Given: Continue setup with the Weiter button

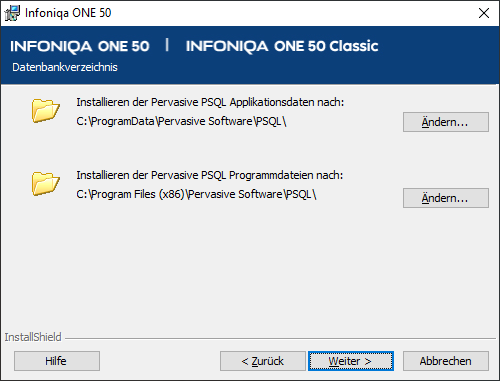Looking at the screenshot, I should click(x=351, y=361).
